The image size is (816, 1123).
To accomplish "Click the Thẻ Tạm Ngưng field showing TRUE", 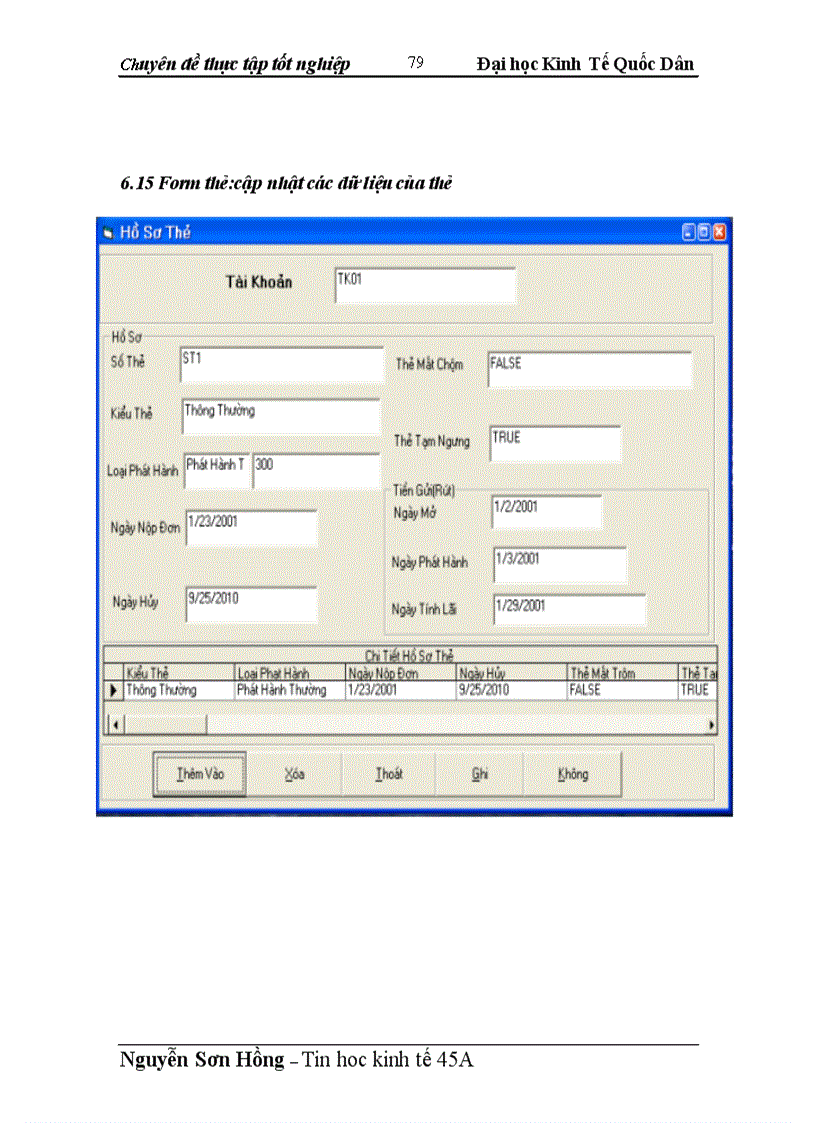I will point(555,442).
